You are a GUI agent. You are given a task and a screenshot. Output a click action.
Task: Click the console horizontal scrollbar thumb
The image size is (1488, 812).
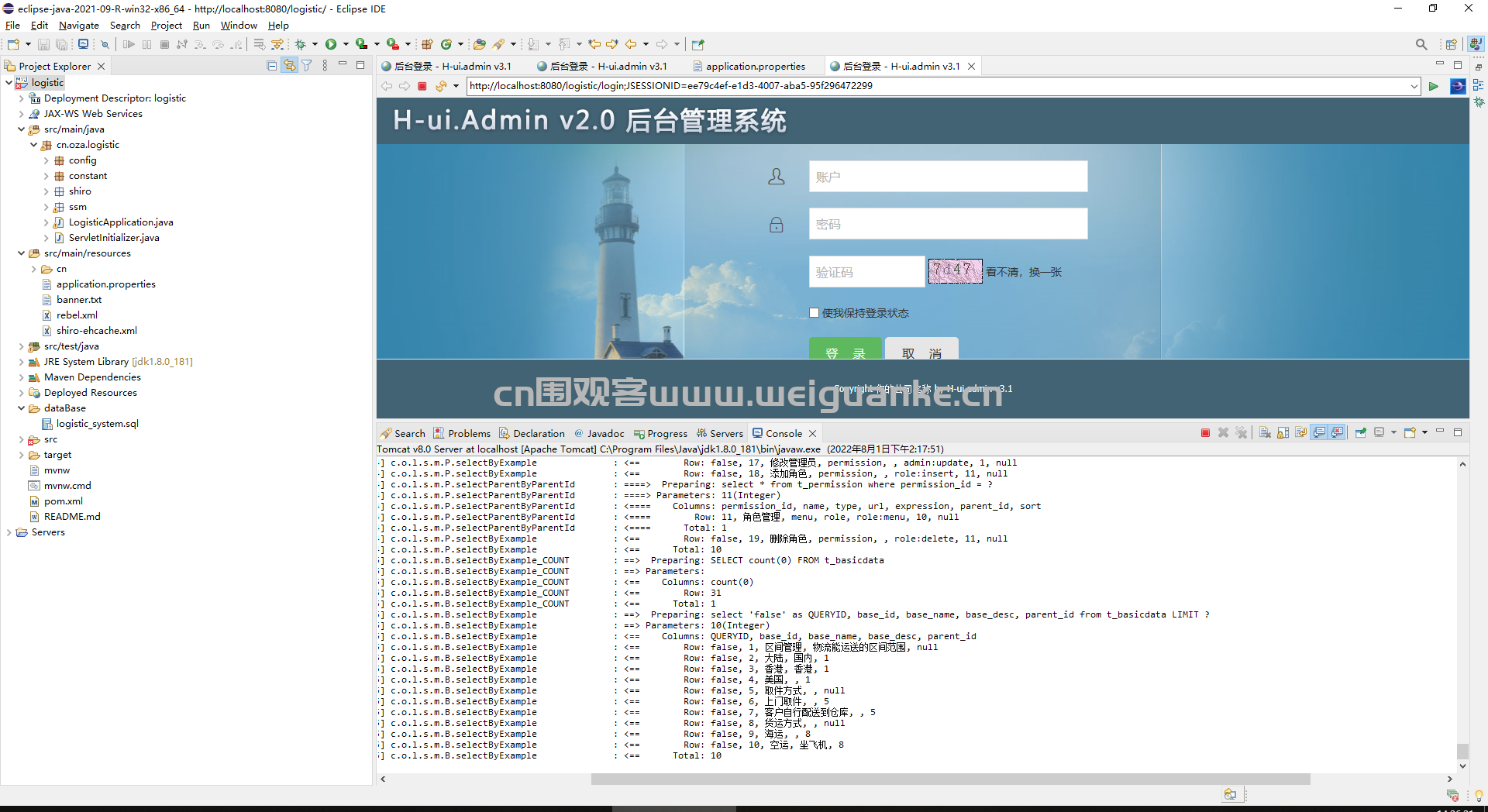(x=950, y=779)
